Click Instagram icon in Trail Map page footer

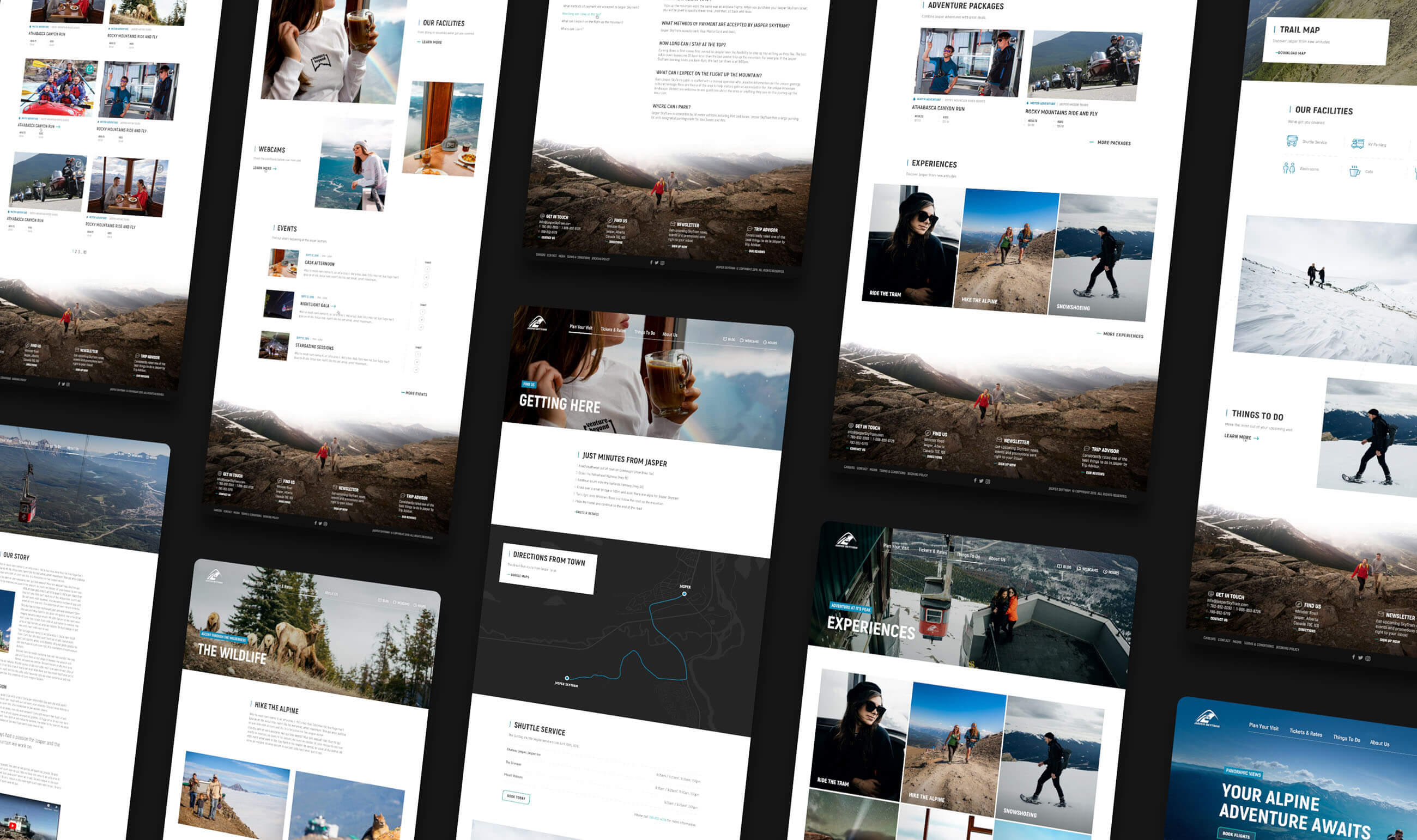[x=1368, y=658]
